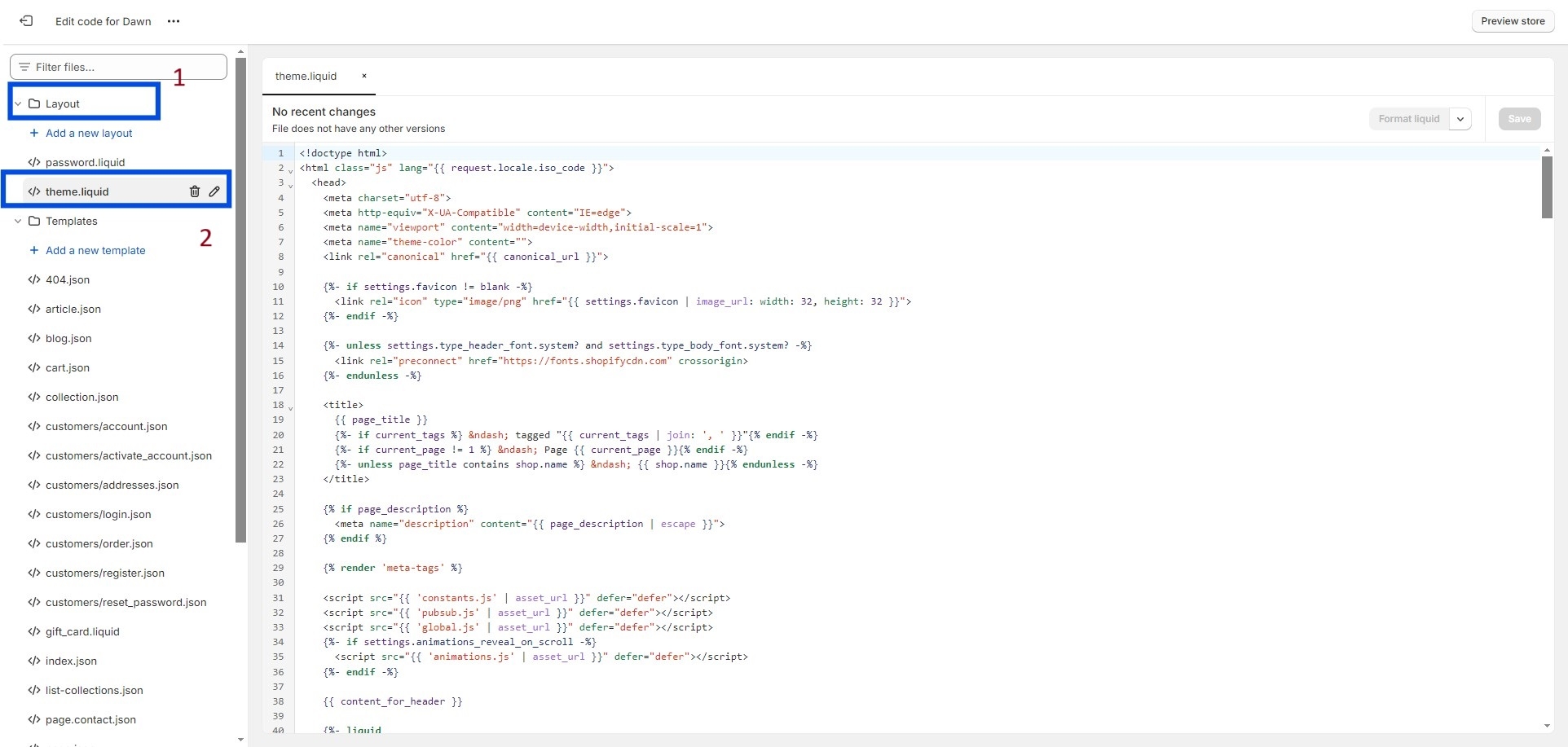Image resolution: width=1568 pixels, height=747 pixels.
Task: Open cart.json template file
Action: pyautogui.click(x=68, y=367)
